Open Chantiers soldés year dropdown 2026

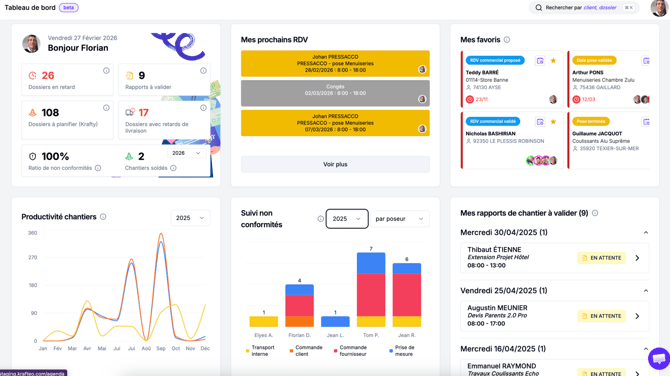click(x=186, y=153)
